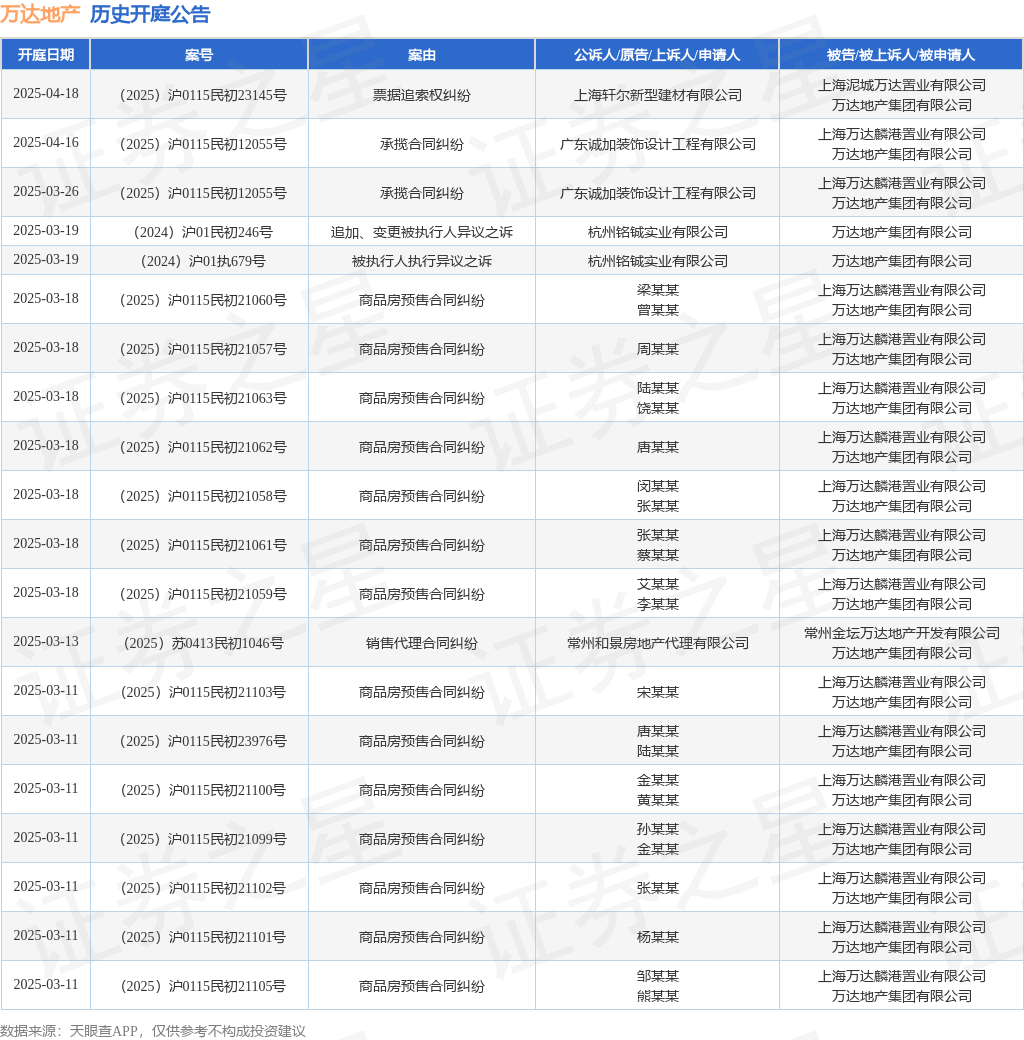This screenshot has height=1040, width=1024.
Task: Click defendant 上海泥城万达置业有限公司
Action: tap(901, 85)
